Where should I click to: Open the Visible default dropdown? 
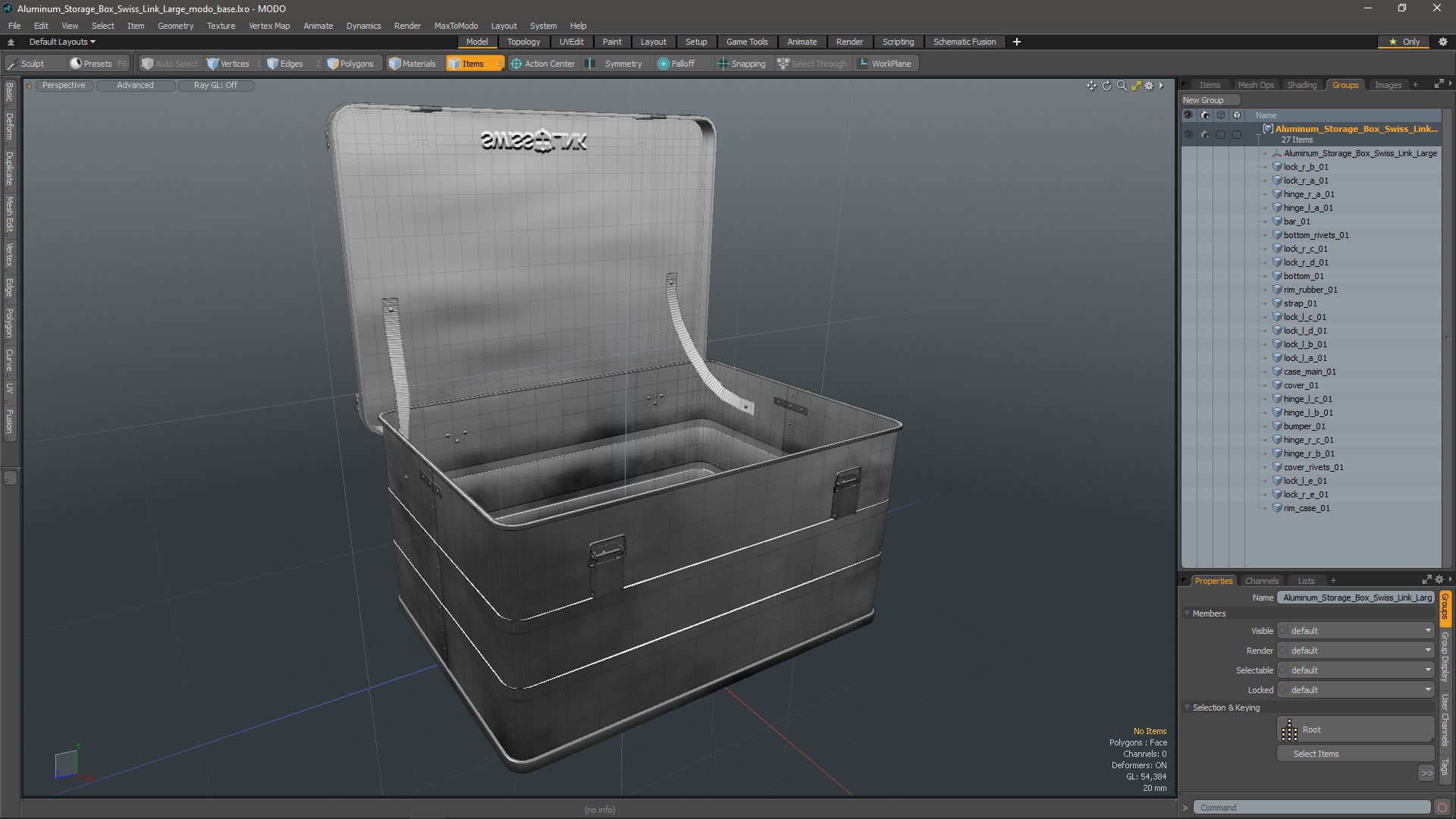click(1355, 631)
